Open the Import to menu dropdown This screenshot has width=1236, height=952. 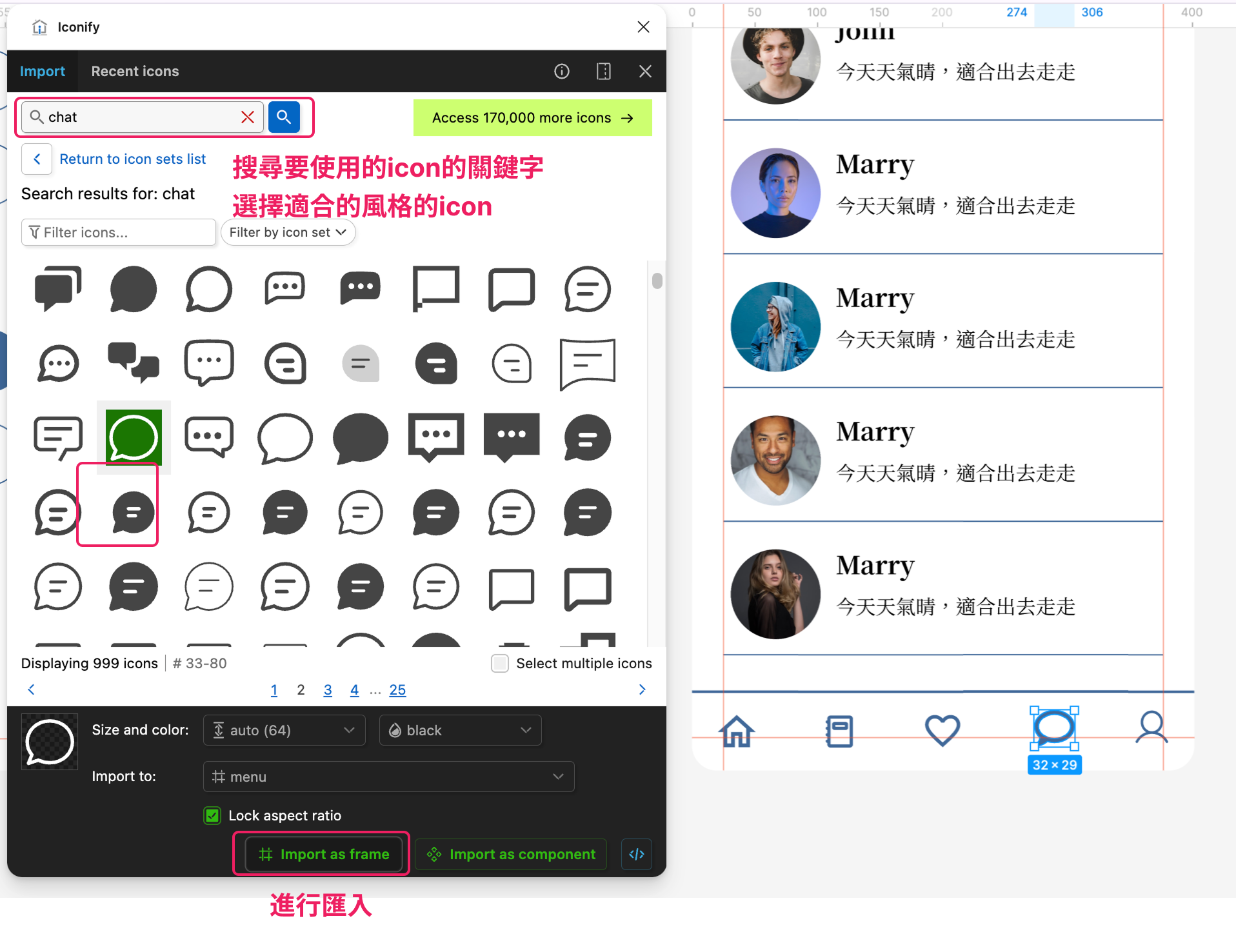(388, 777)
